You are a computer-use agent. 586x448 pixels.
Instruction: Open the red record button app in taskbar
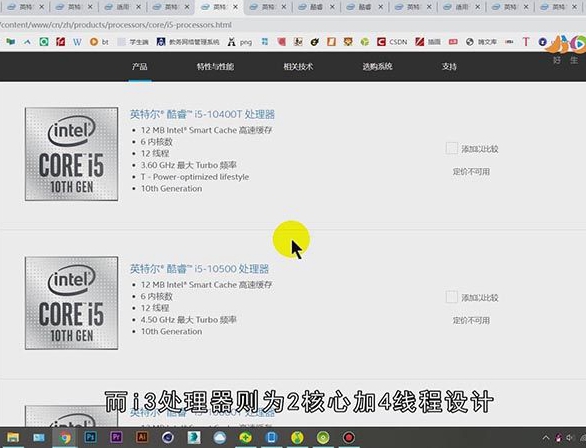click(x=348, y=437)
